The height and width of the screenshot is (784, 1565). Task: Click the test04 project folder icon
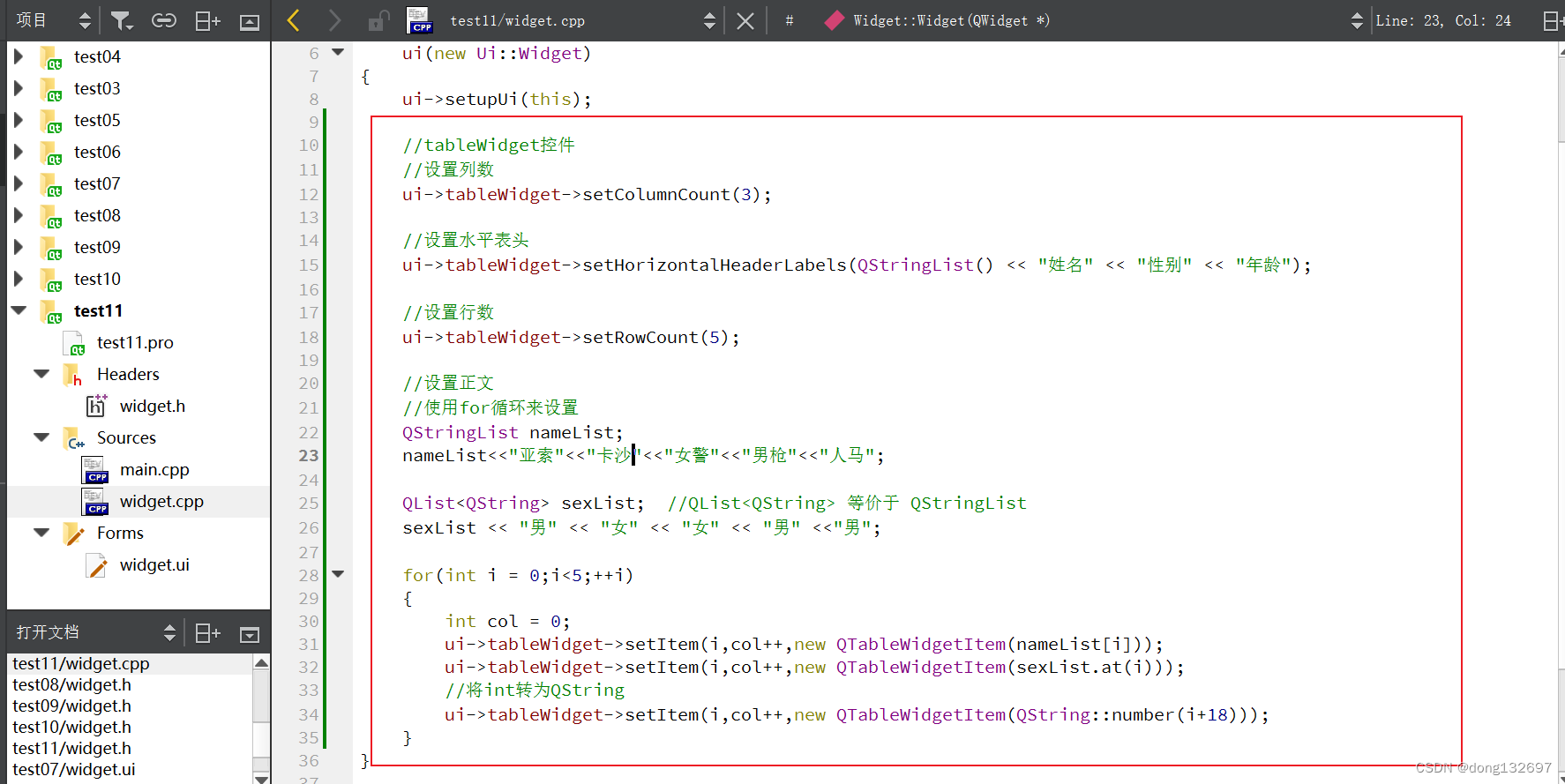(50, 57)
